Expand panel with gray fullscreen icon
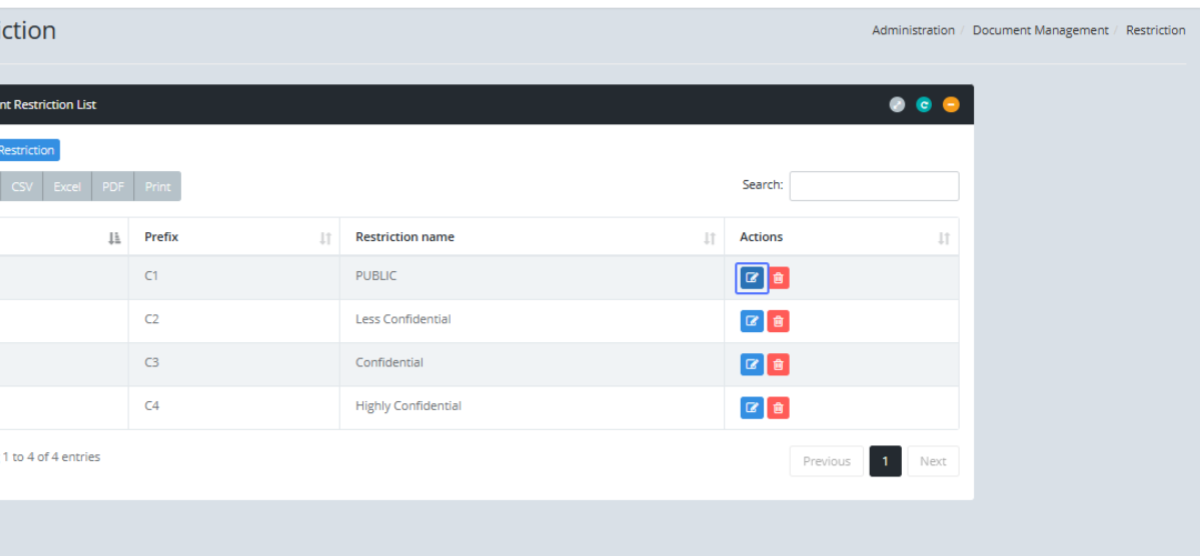Viewport: 1200px width, 556px height. [x=897, y=104]
